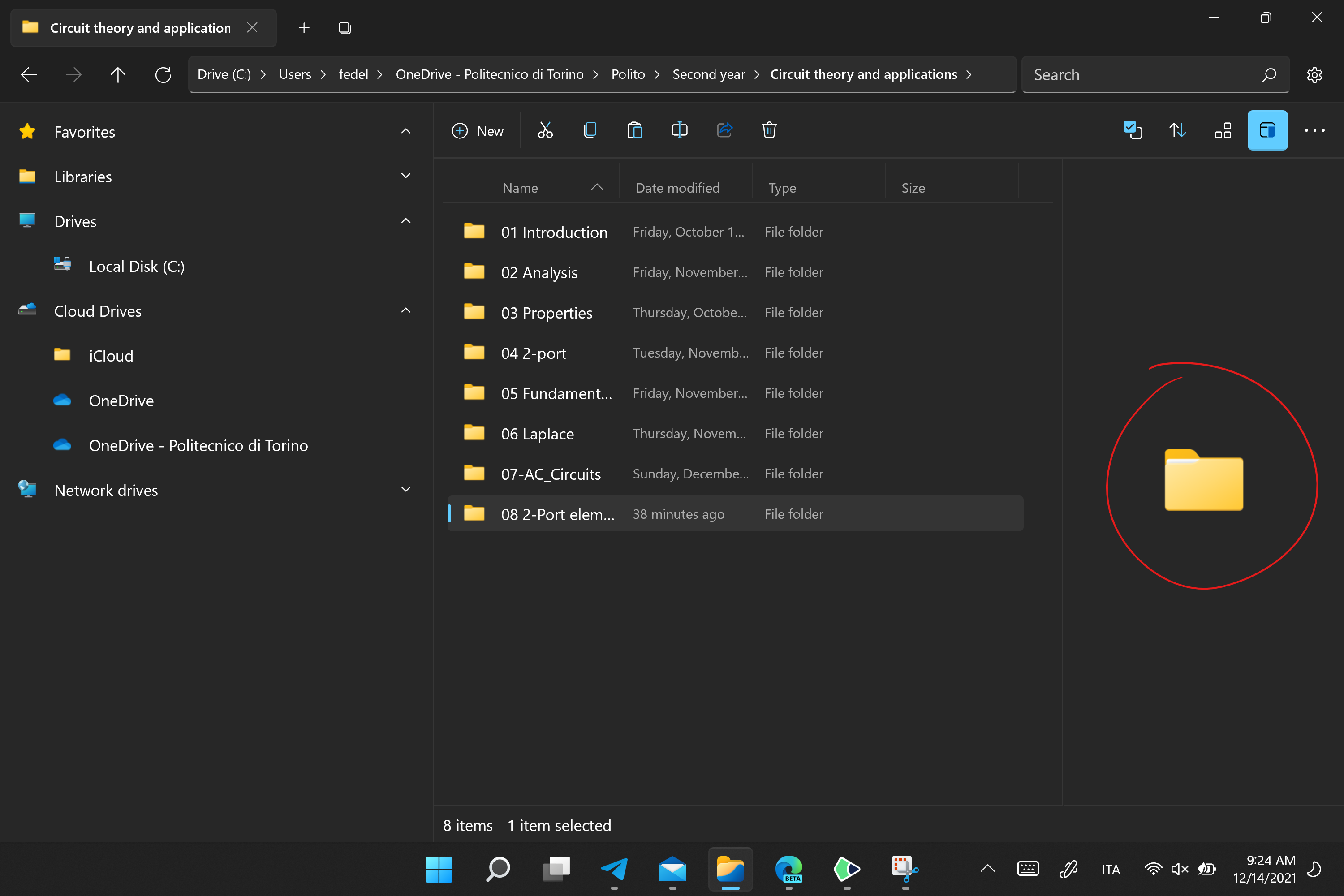
Task: Click the Share icon
Action: click(x=724, y=131)
